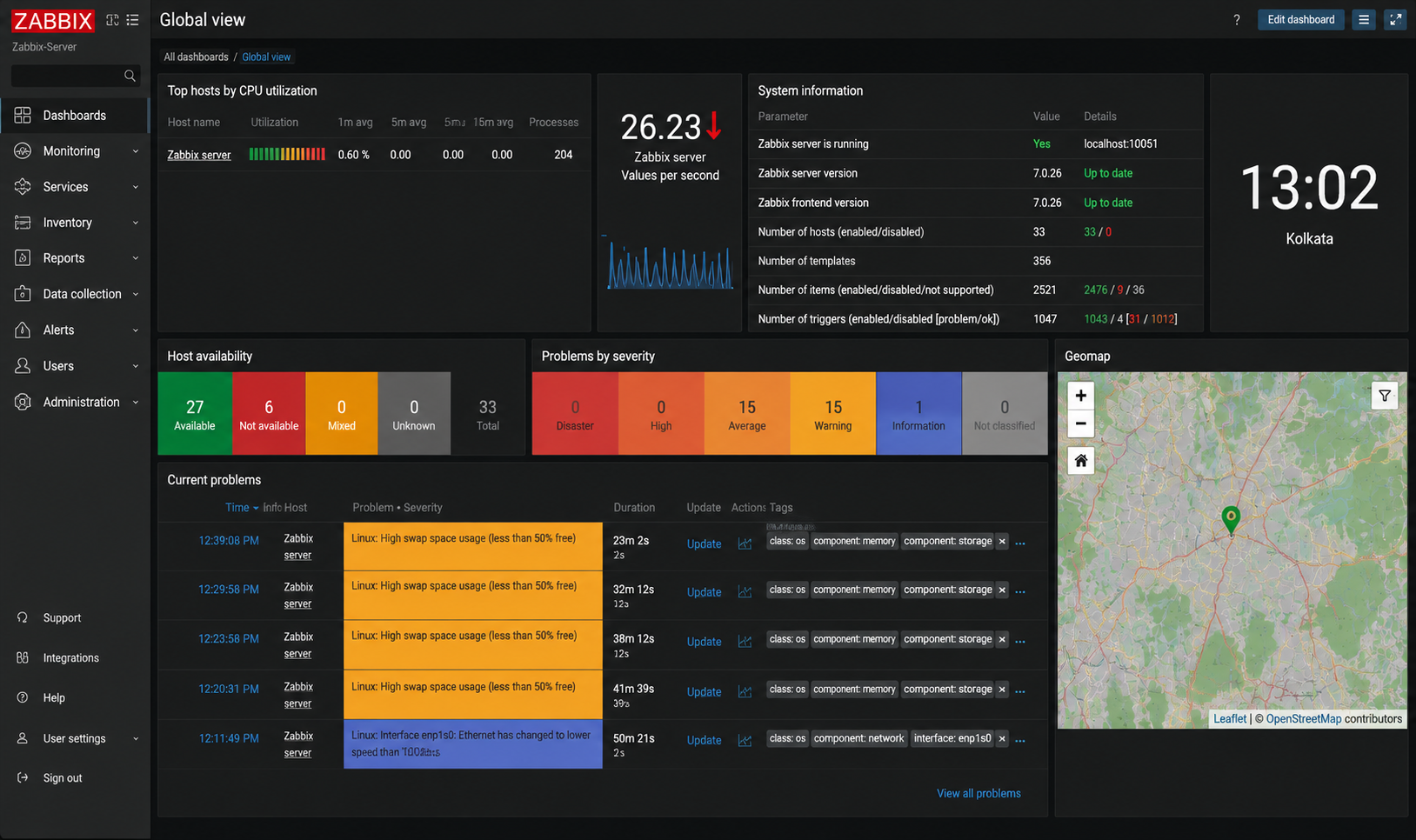Click Update for 12:39:08 PM problem
Screen dimensions: 1416x840
click(704, 544)
